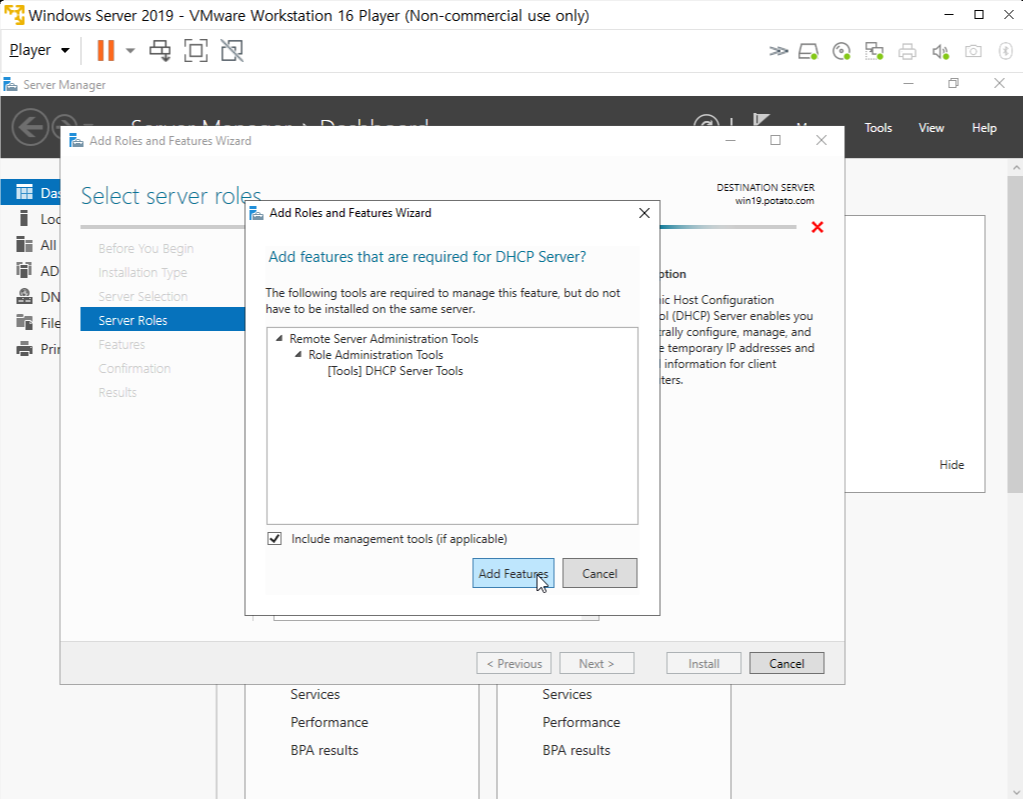
Task: Close the inner Add Features dialog
Action: click(644, 213)
